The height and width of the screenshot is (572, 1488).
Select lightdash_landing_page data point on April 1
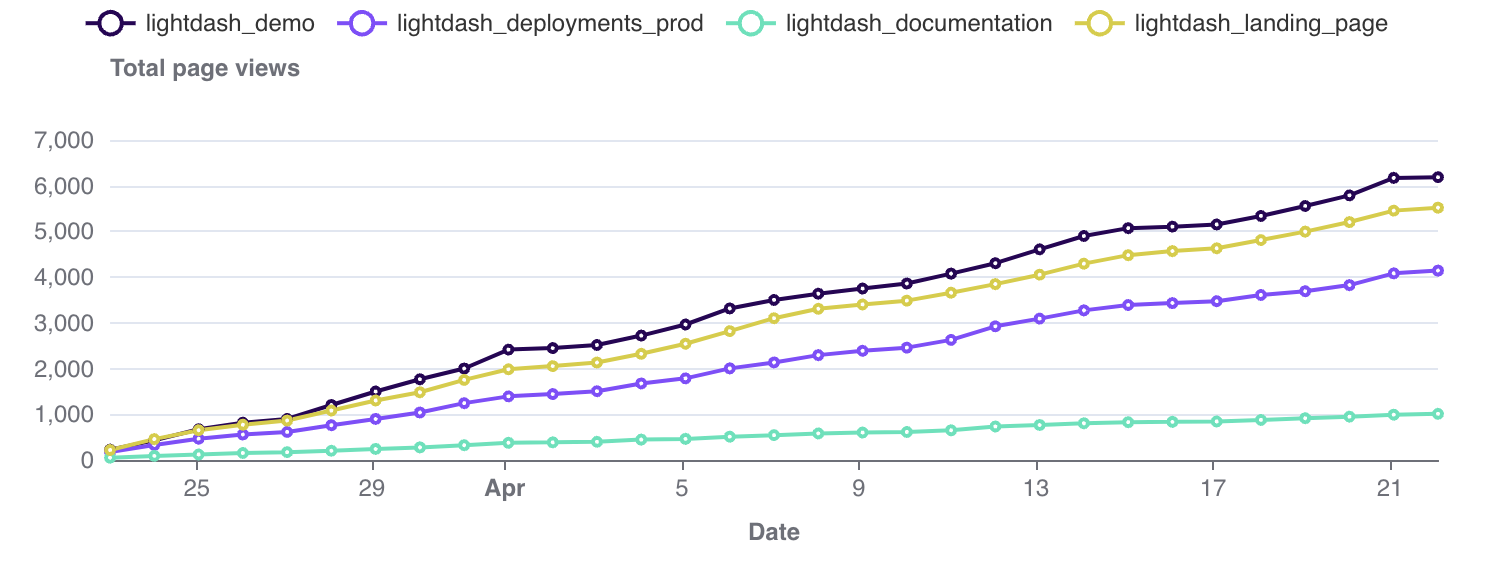508,369
